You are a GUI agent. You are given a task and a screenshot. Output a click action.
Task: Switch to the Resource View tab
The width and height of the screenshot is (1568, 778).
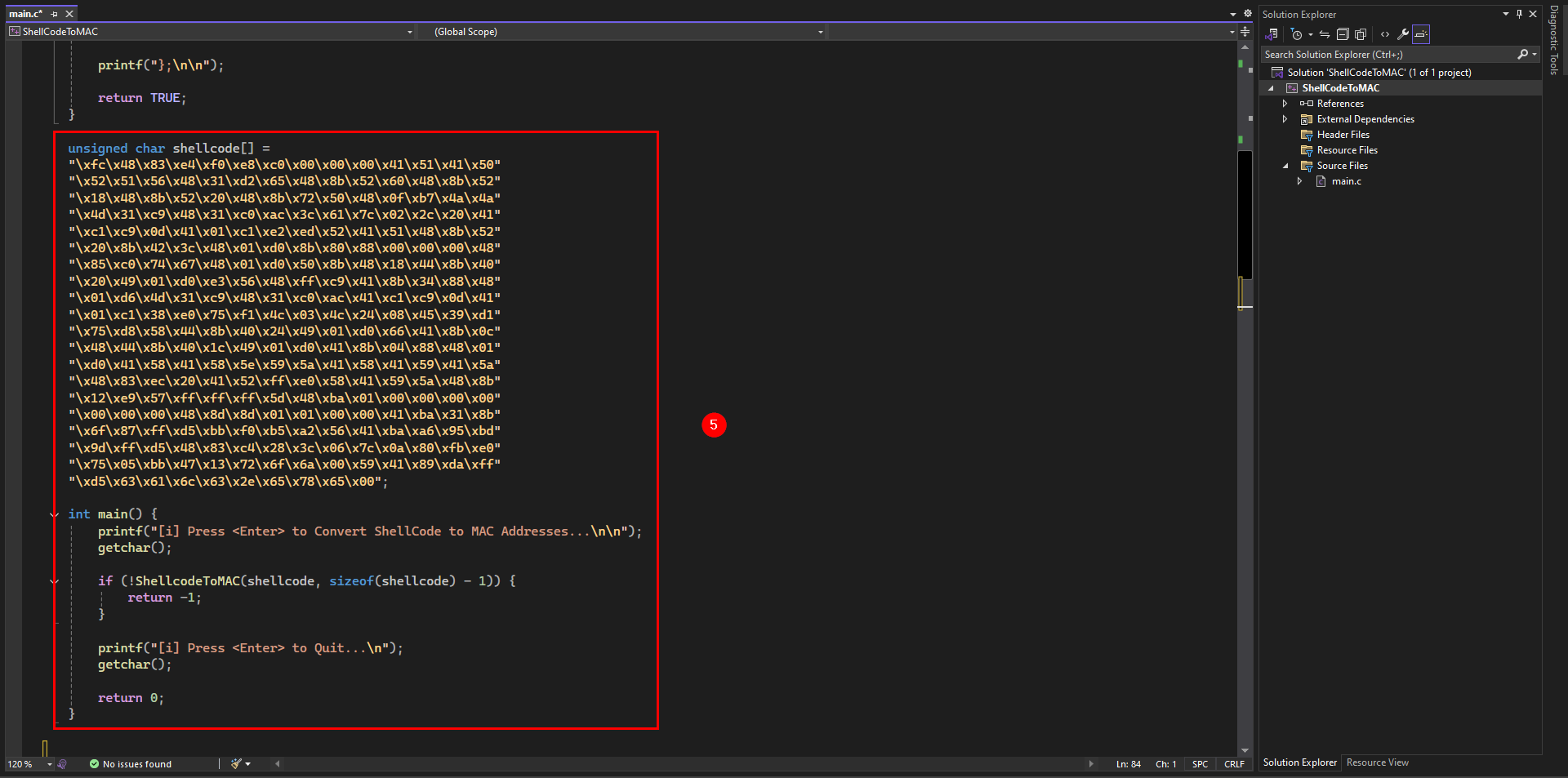pos(1377,762)
